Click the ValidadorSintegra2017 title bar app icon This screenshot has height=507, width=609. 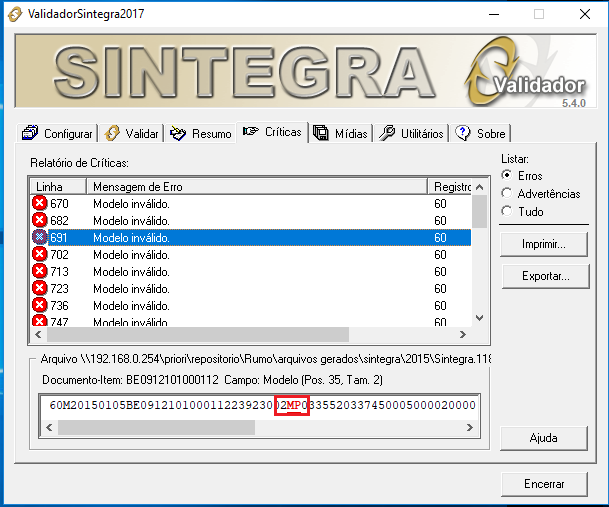tap(15, 14)
